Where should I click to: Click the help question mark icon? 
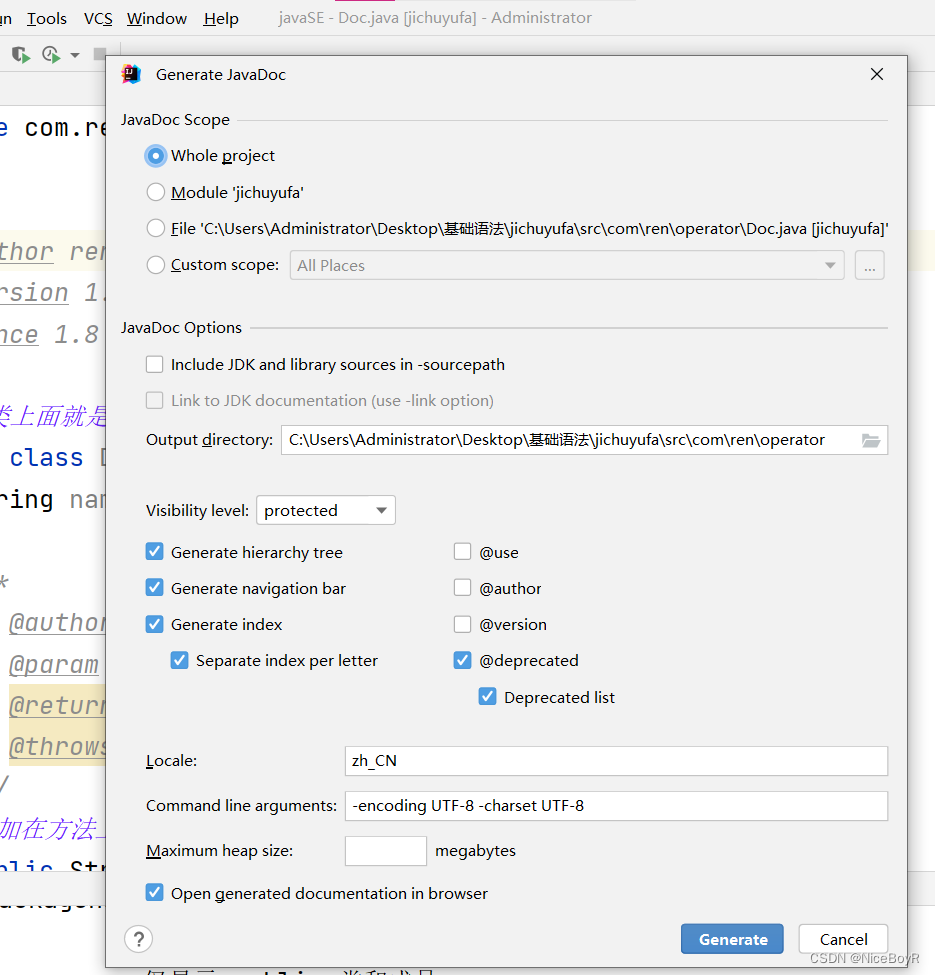pyautogui.click(x=138, y=939)
